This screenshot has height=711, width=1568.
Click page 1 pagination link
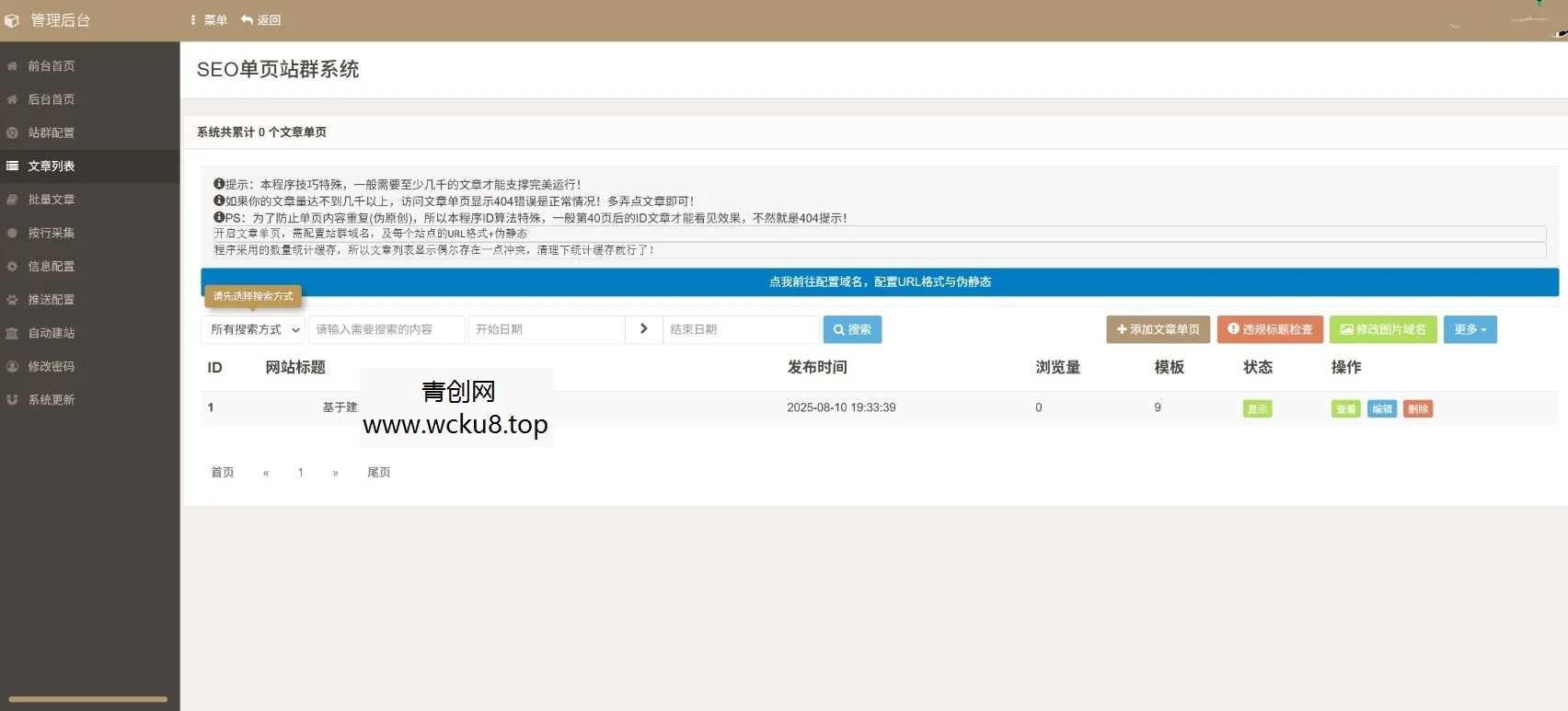pos(300,473)
